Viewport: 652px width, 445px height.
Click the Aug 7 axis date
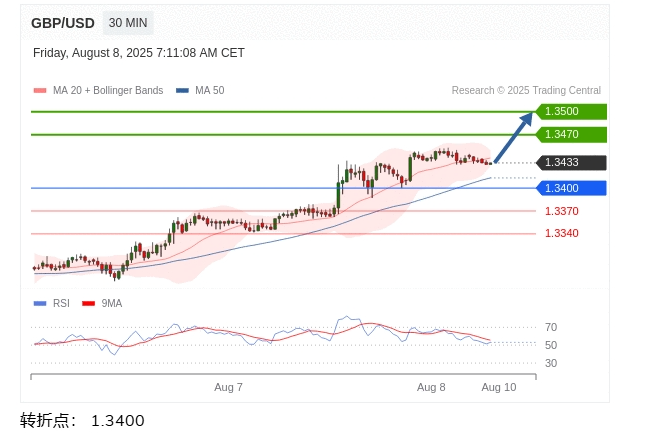point(228,387)
